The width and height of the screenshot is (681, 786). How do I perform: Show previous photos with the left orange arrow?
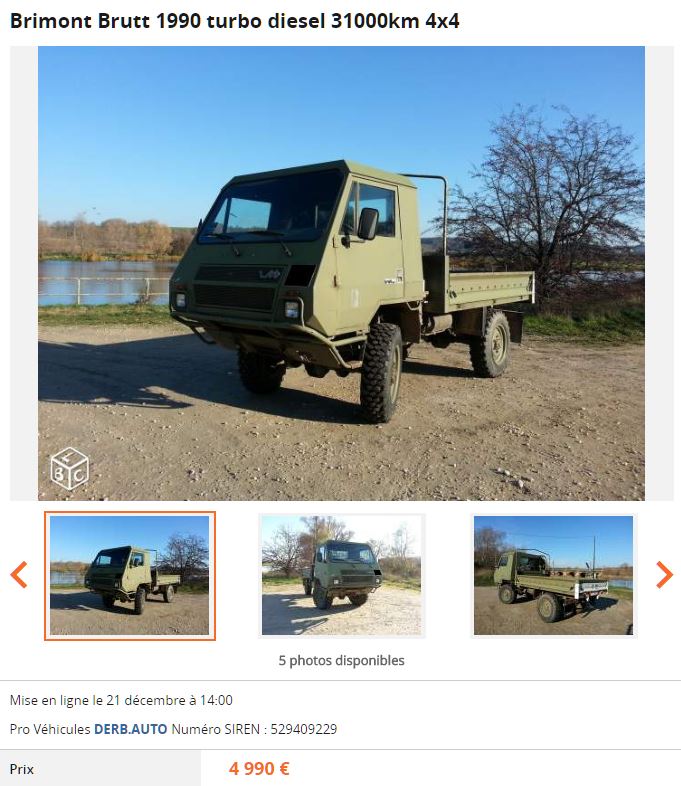coord(19,575)
